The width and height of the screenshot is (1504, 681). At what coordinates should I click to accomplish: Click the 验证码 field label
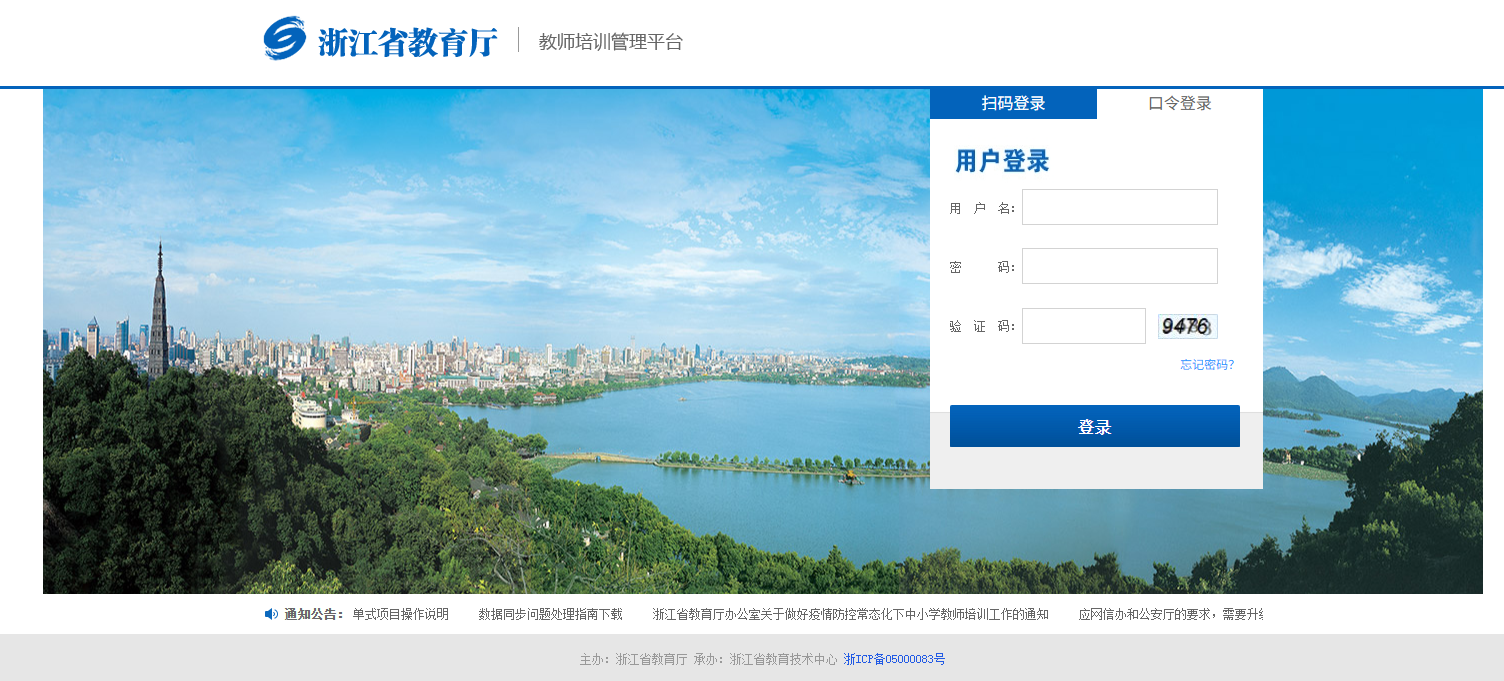pyautogui.click(x=982, y=327)
